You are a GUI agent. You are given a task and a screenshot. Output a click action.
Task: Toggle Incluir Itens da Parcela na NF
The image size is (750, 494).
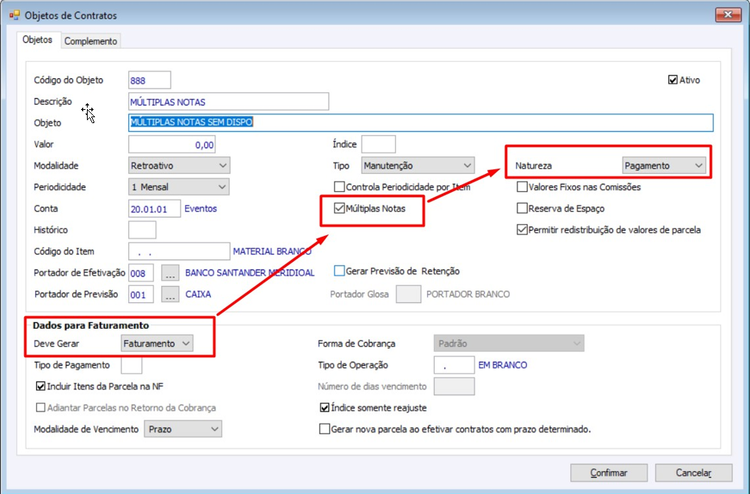coord(41,386)
